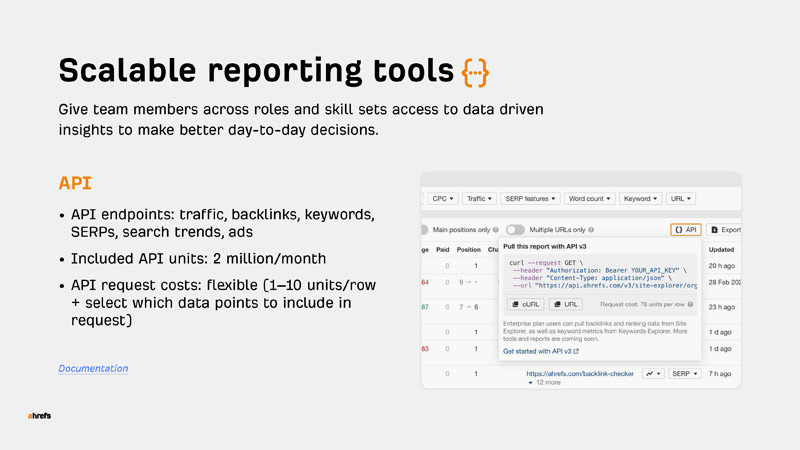Open the Documentation link
Image resolution: width=800 pixels, height=450 pixels.
[x=93, y=368]
